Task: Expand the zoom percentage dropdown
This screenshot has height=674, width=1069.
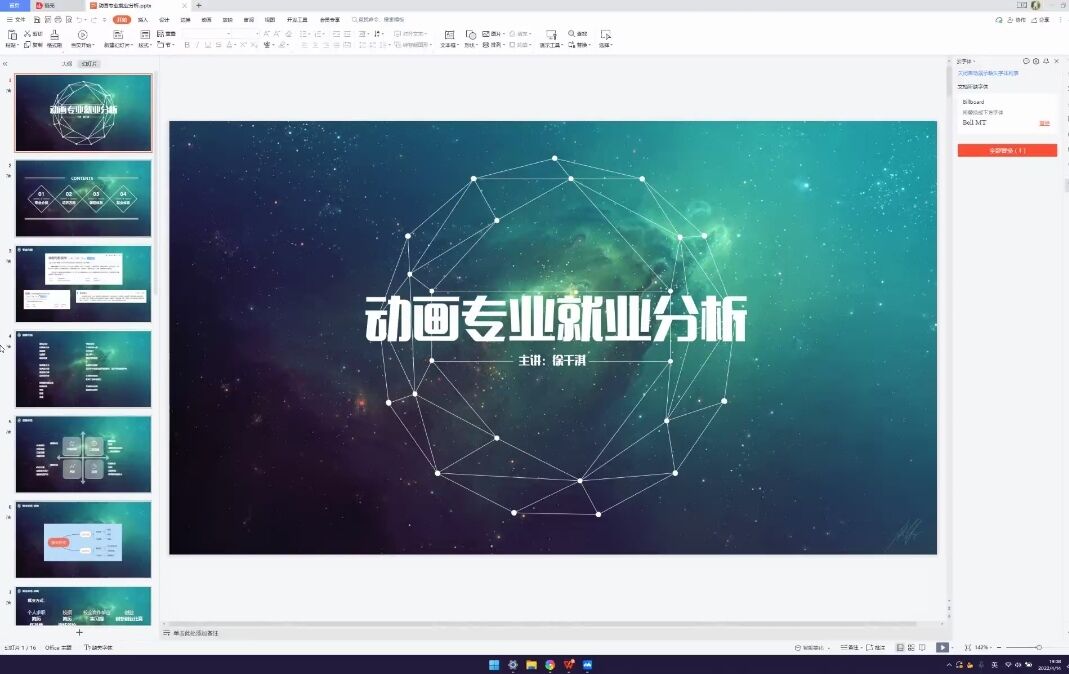Action: point(983,648)
